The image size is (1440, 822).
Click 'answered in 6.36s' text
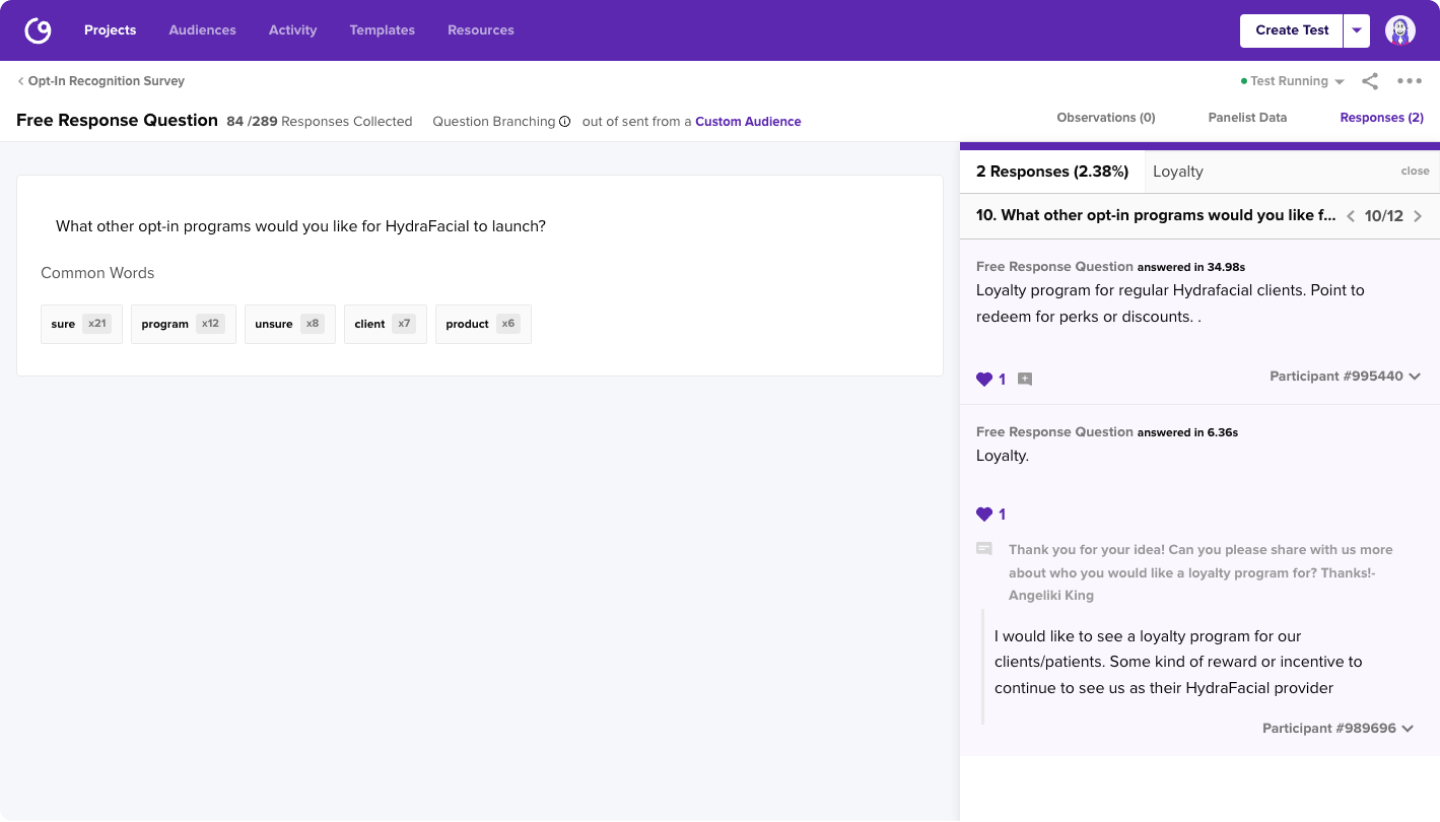click(x=1188, y=433)
